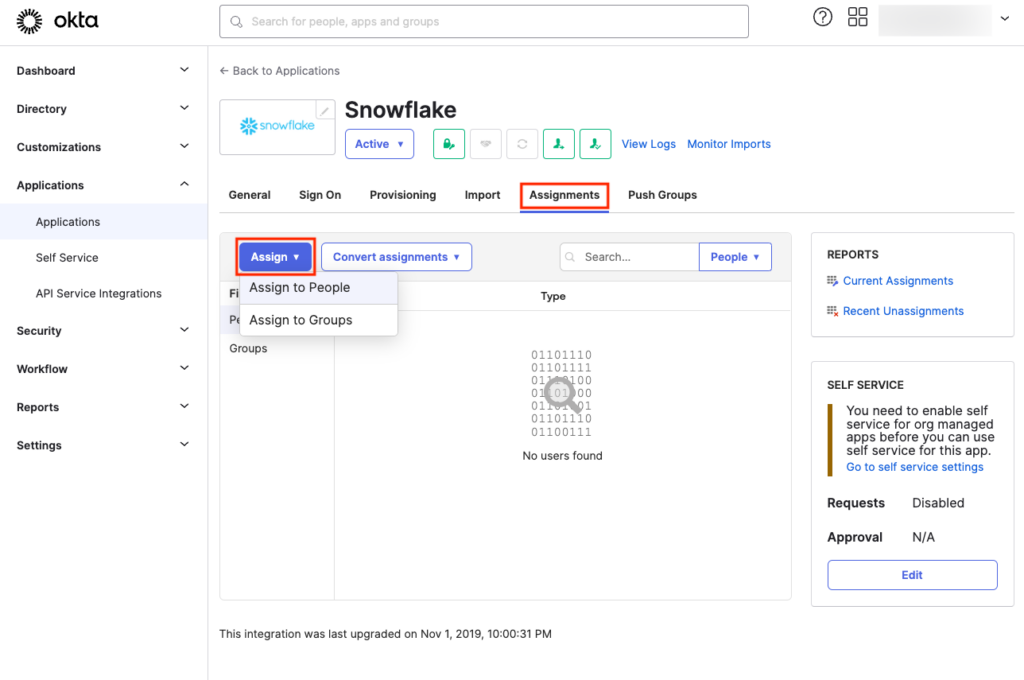
Task: Open Go to self service settings link
Action: pos(914,466)
